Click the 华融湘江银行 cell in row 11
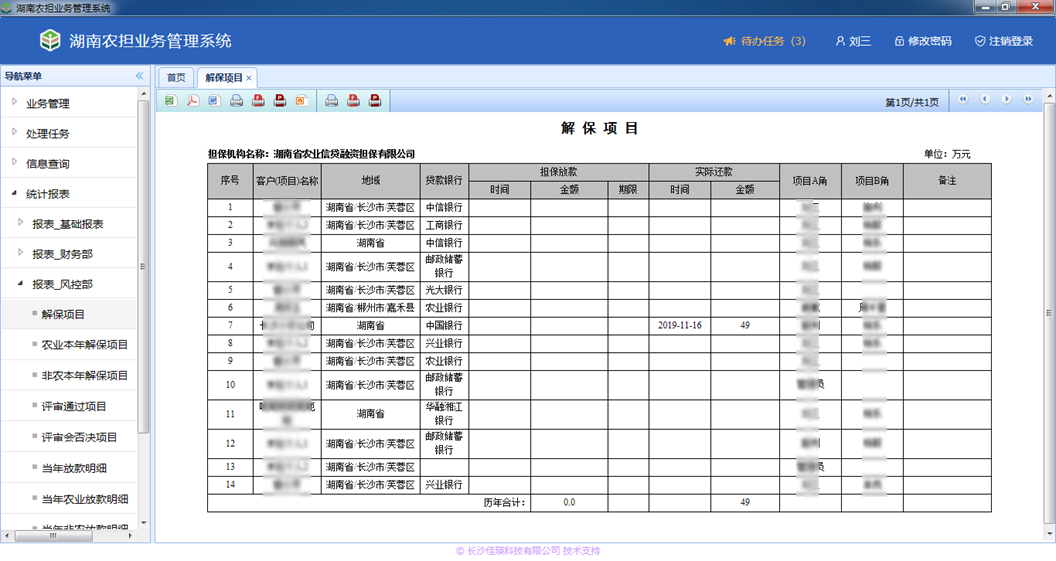Image resolution: width=1056 pixels, height=561 pixels. point(444,414)
